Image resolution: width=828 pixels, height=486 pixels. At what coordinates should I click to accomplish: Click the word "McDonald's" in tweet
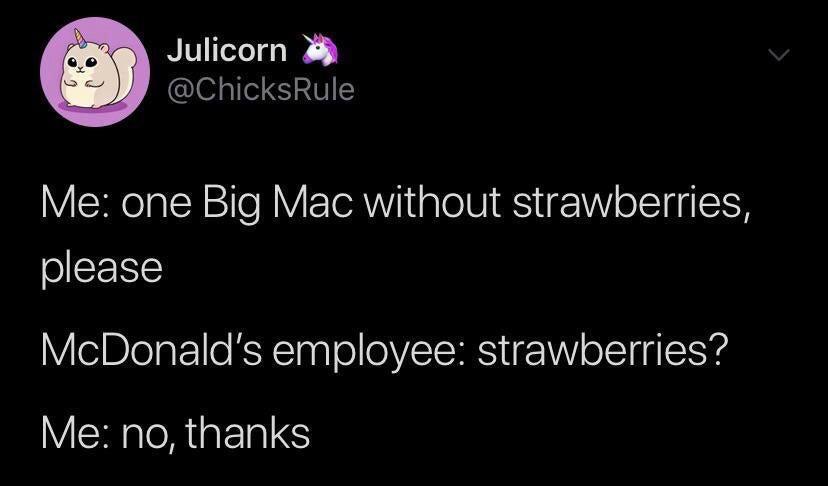click(x=151, y=350)
